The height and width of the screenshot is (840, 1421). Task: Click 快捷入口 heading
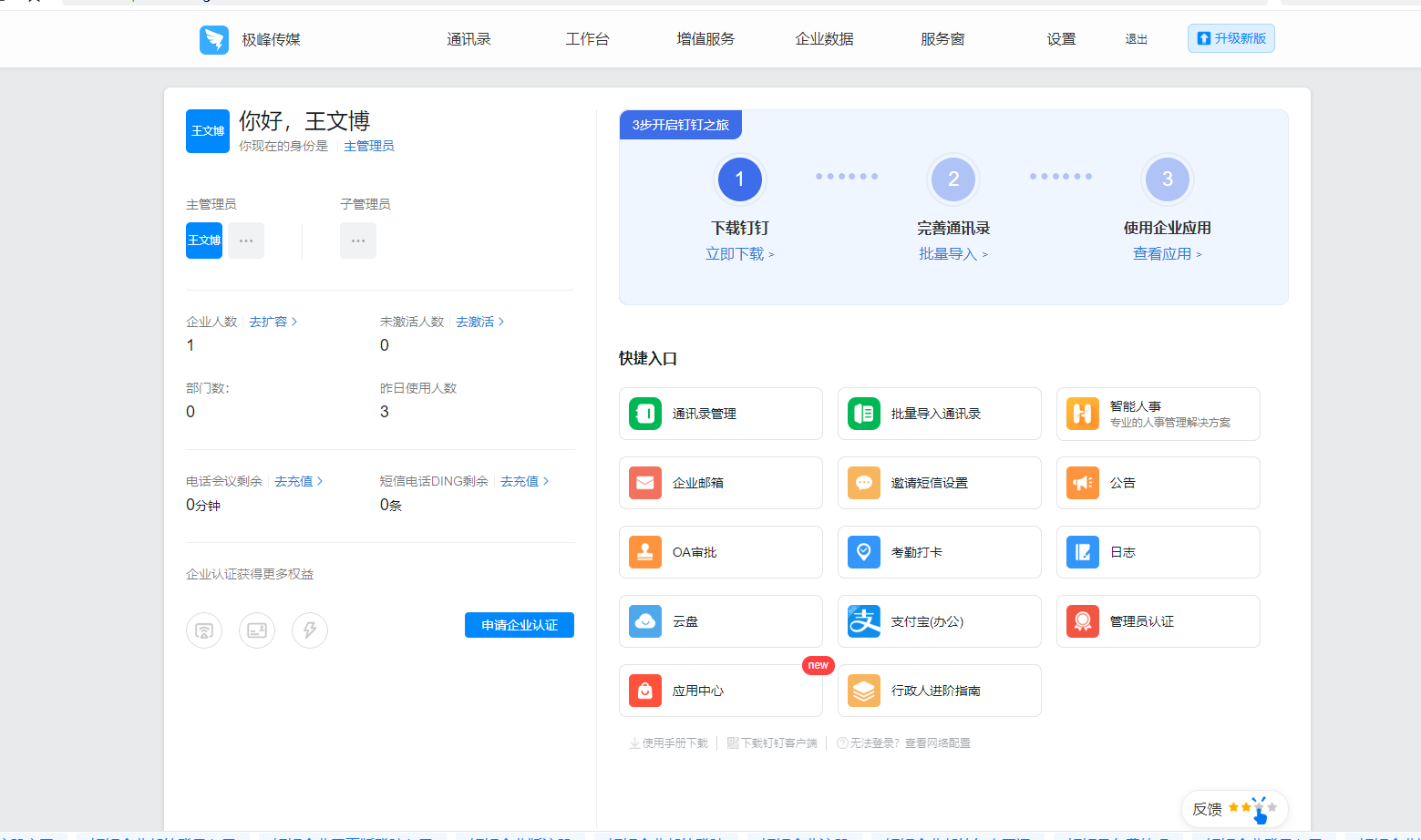click(x=648, y=359)
